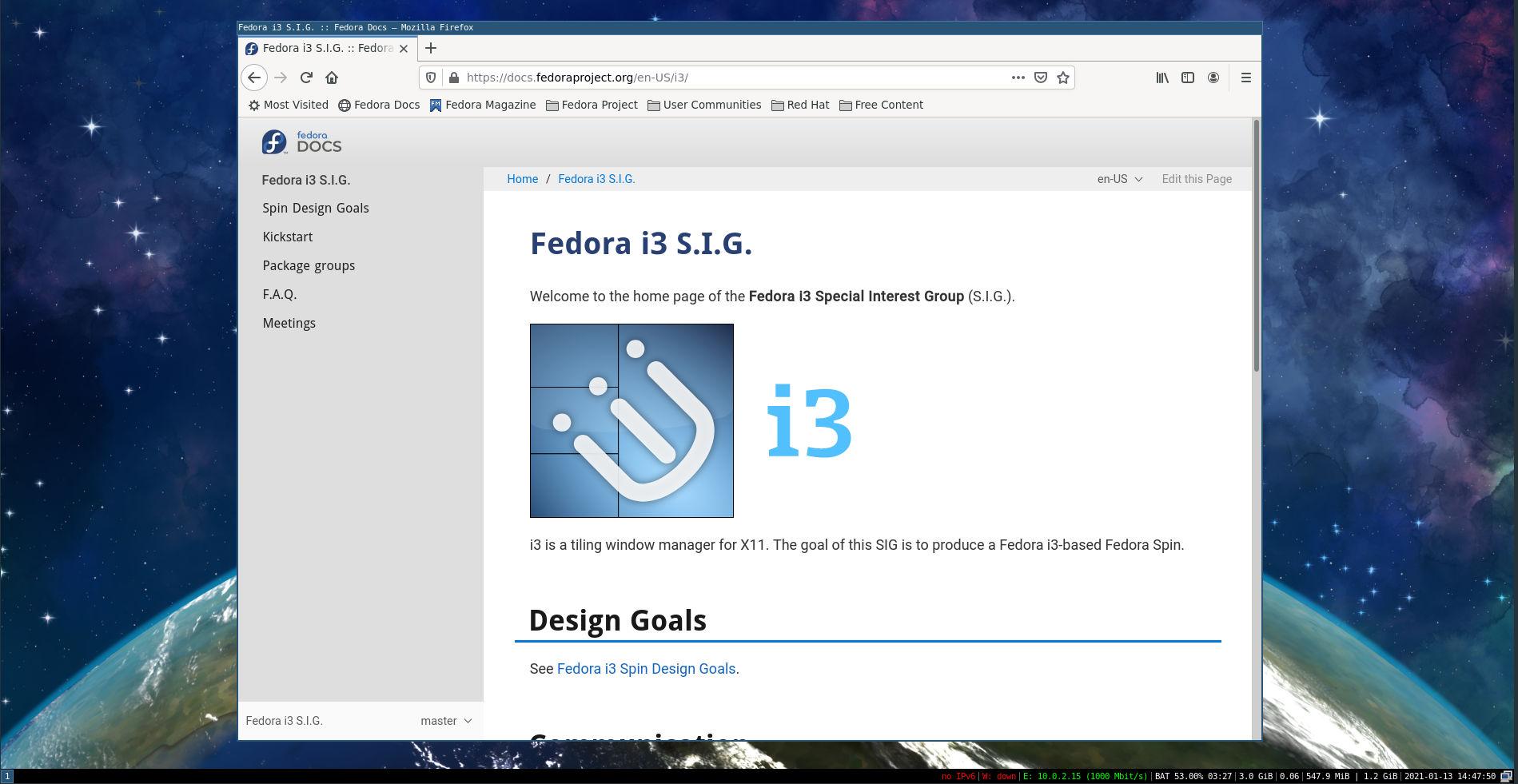Save the page to Pocket
This screenshot has height=784, width=1518.
pos(1040,78)
